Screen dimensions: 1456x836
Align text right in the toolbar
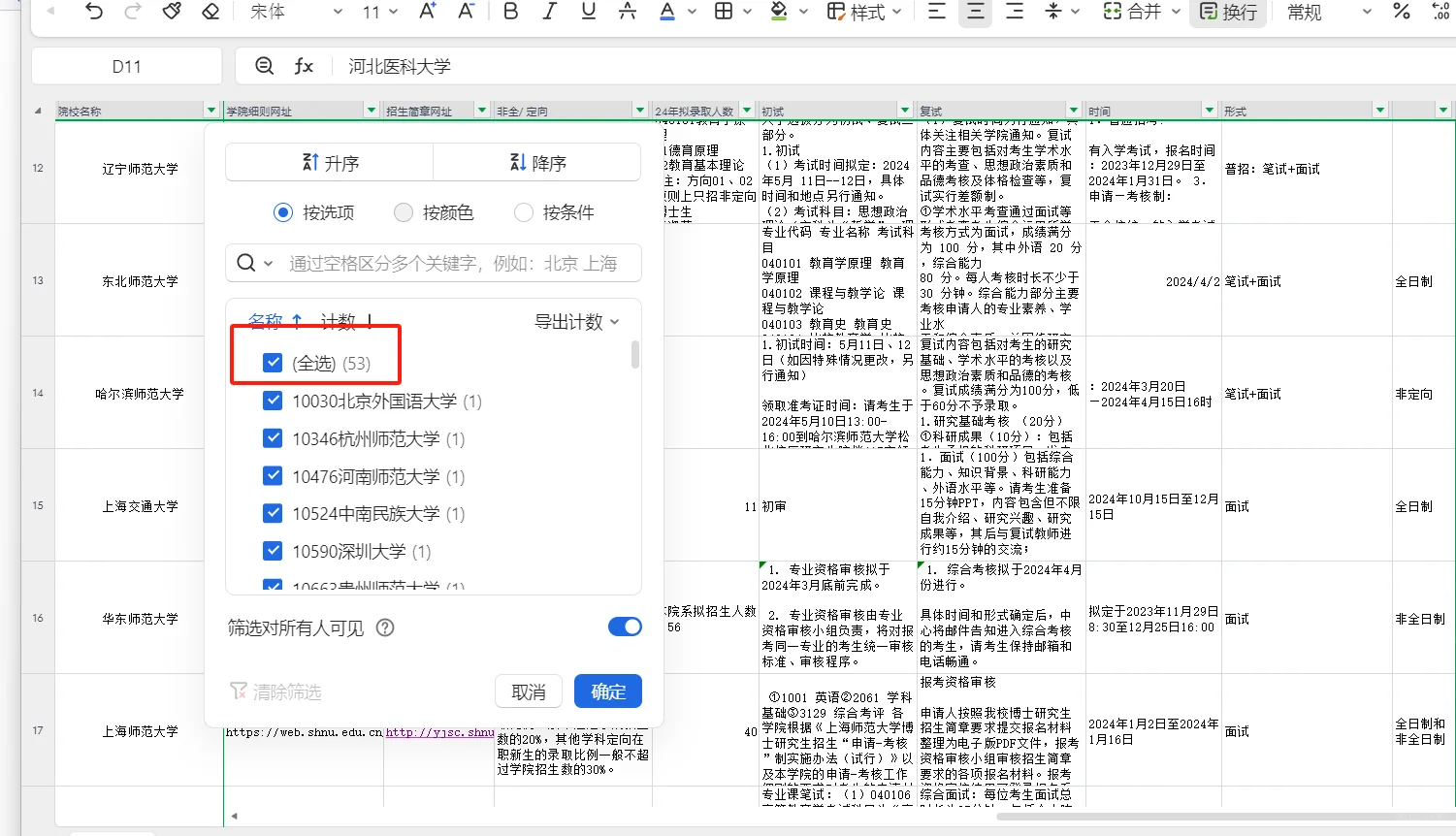click(1015, 12)
